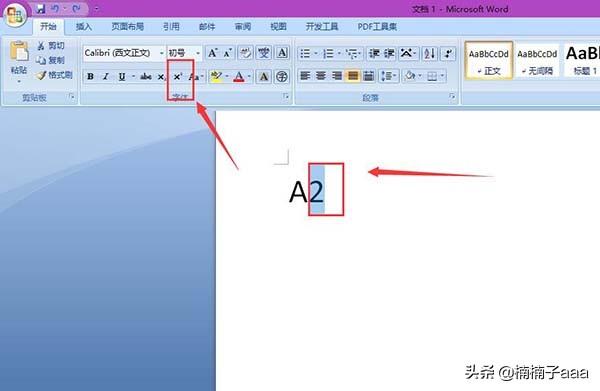Activate the 格式刷 format painter
The width and height of the screenshot is (600, 391).
tap(55, 75)
